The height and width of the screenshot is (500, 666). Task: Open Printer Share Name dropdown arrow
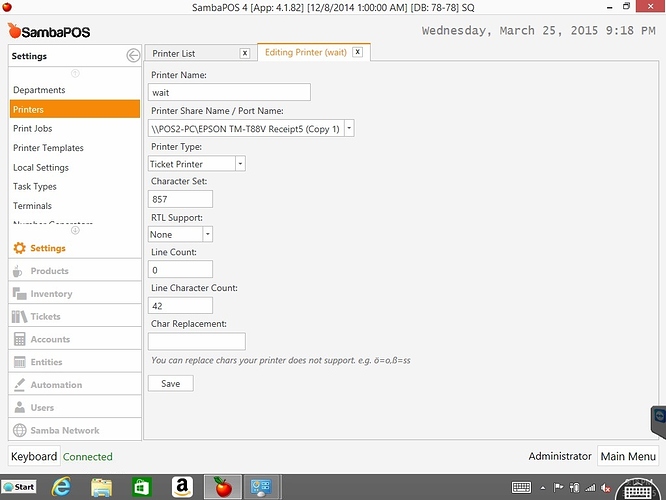tap(349, 128)
